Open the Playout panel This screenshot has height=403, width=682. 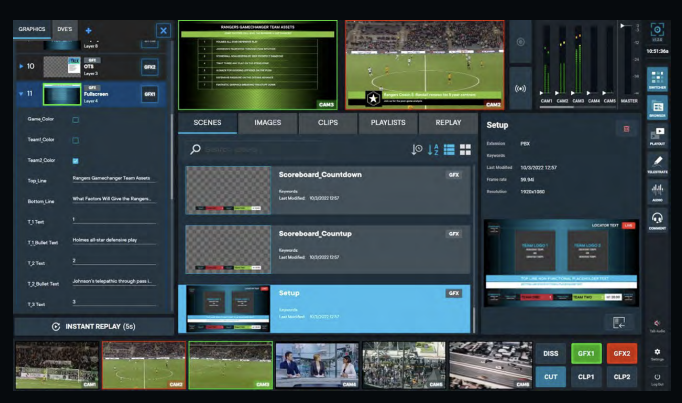tap(657, 135)
